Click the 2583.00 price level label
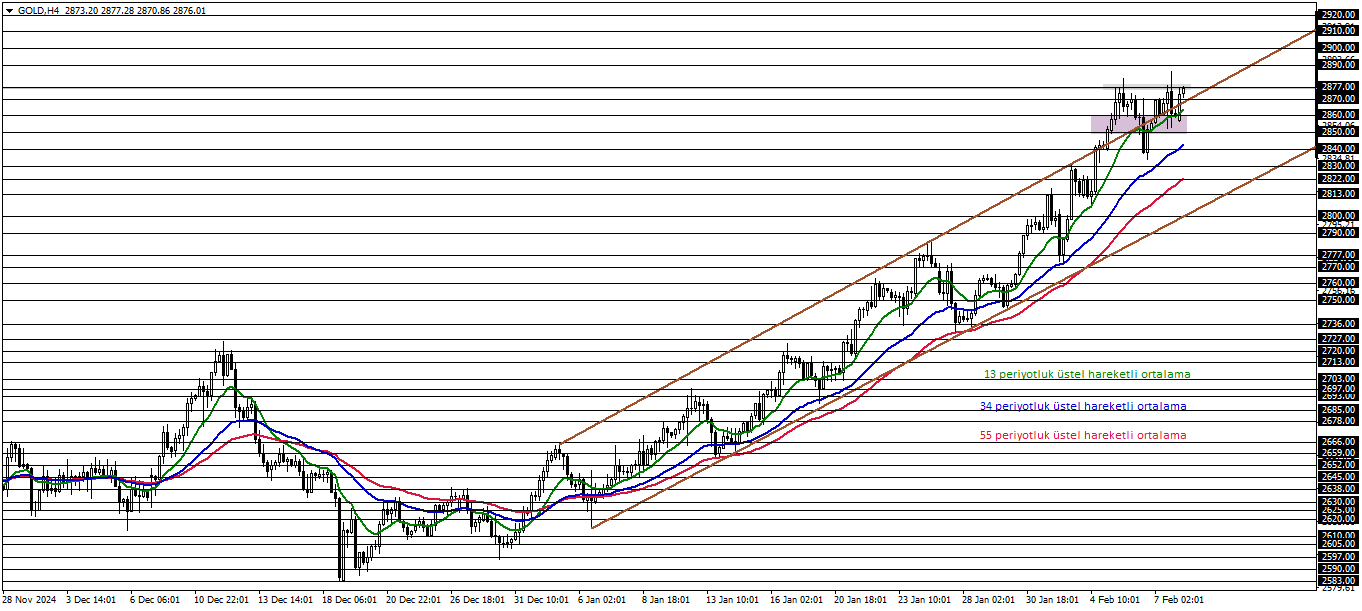The width and height of the screenshot is (1362, 611). coord(1338,581)
